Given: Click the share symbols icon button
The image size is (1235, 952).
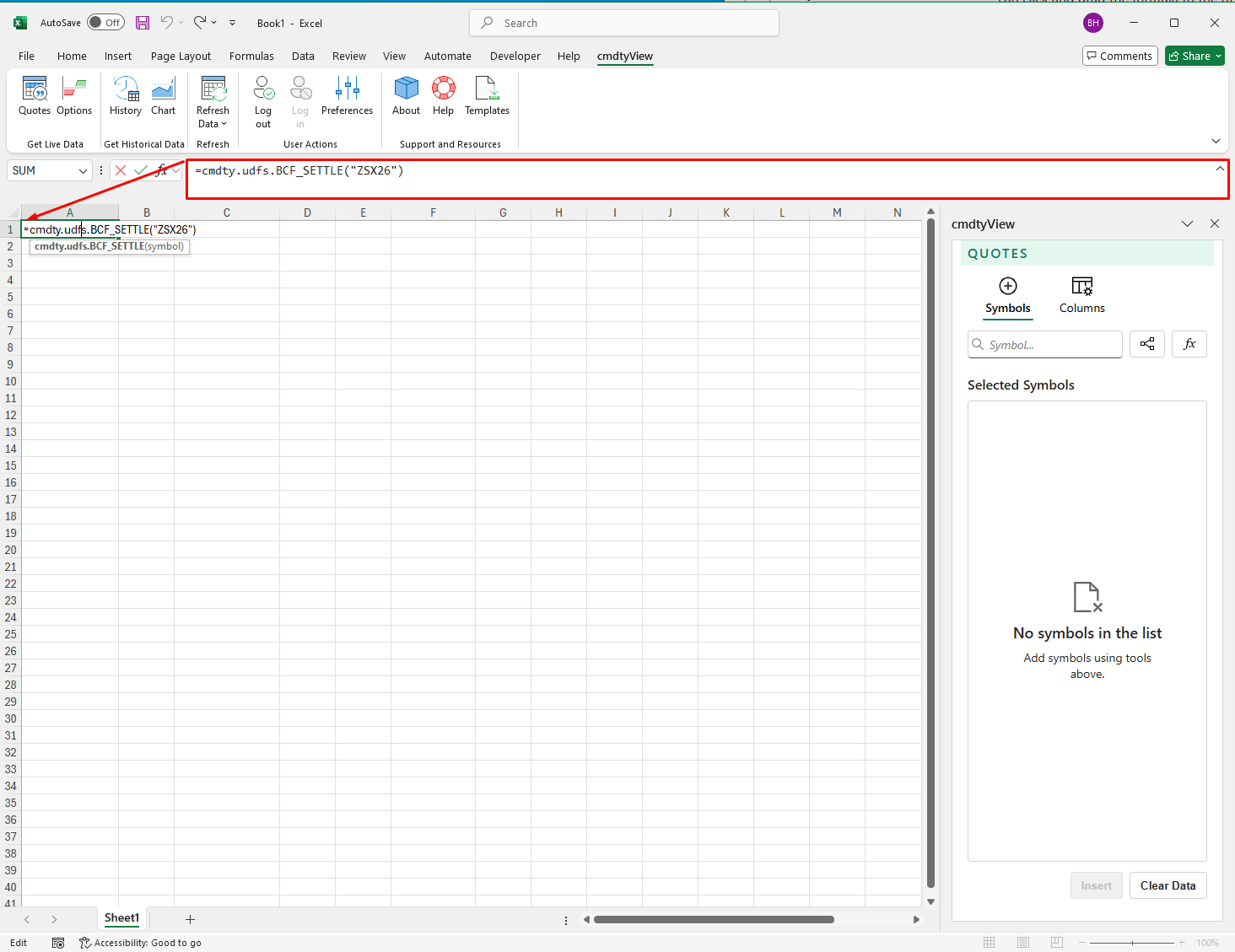Looking at the screenshot, I should click(x=1147, y=344).
